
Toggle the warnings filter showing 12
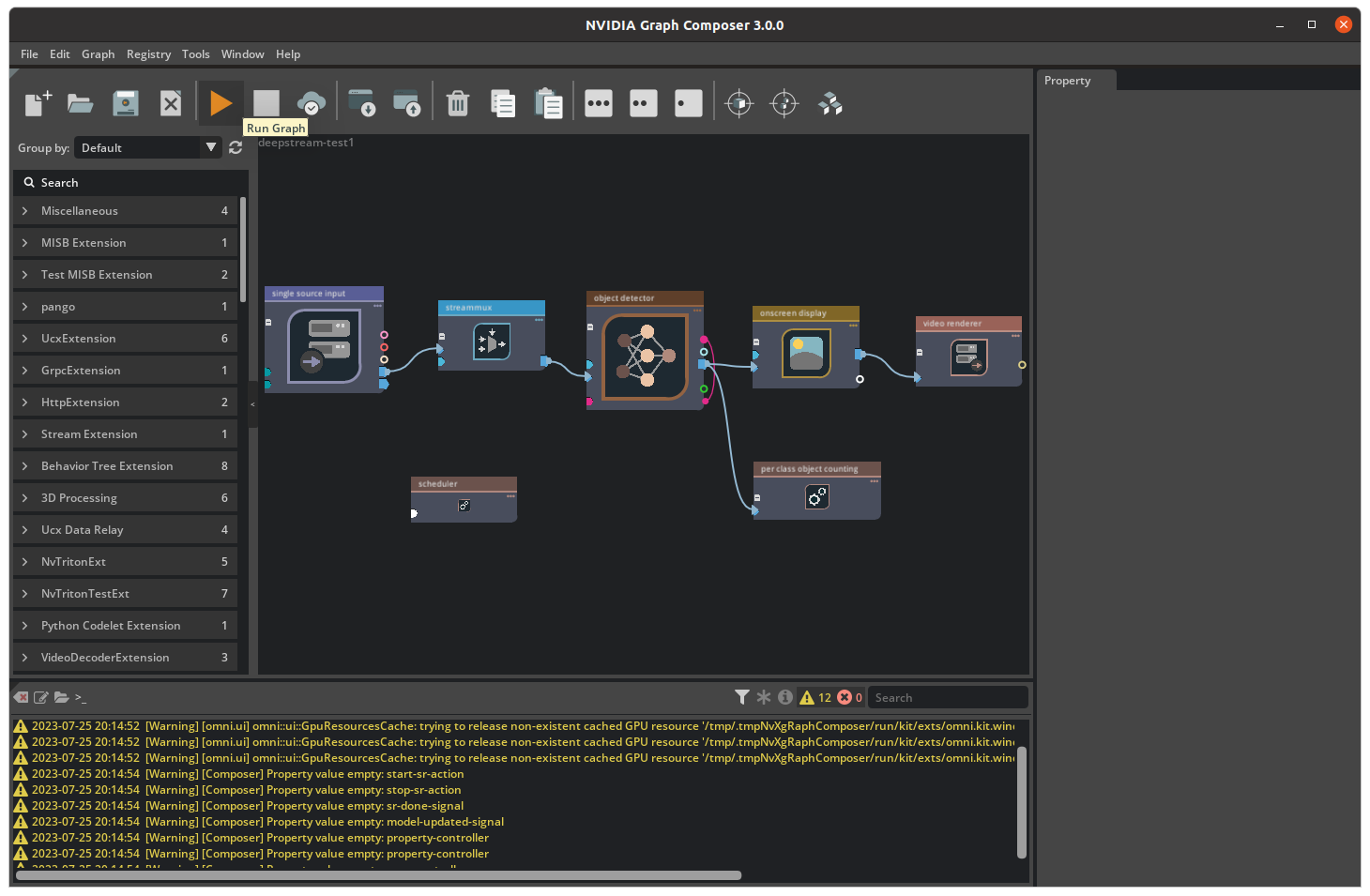815,697
